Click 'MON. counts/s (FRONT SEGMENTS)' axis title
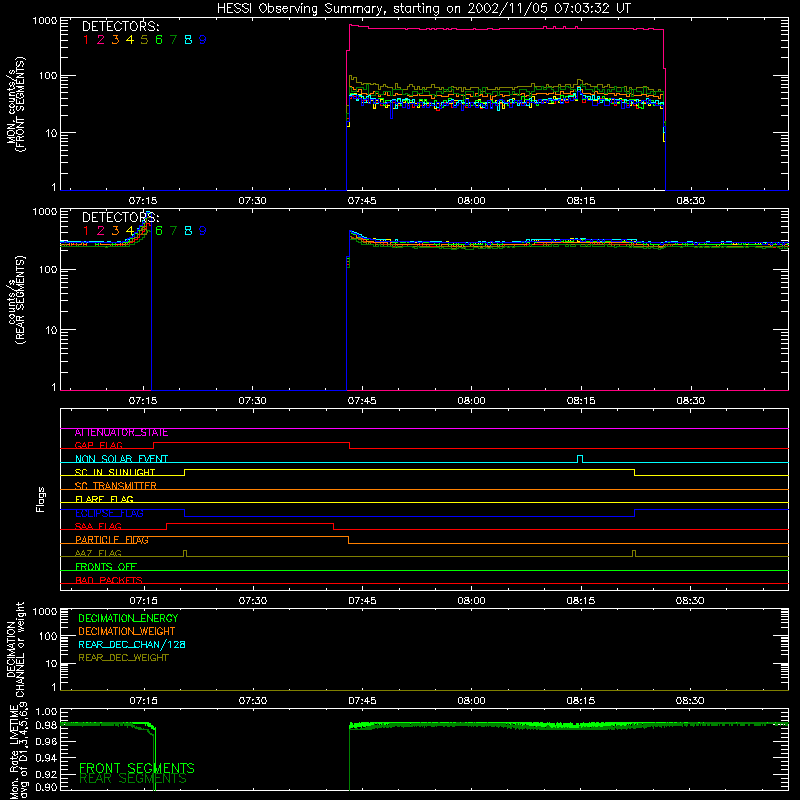The width and height of the screenshot is (800, 800). [16, 104]
